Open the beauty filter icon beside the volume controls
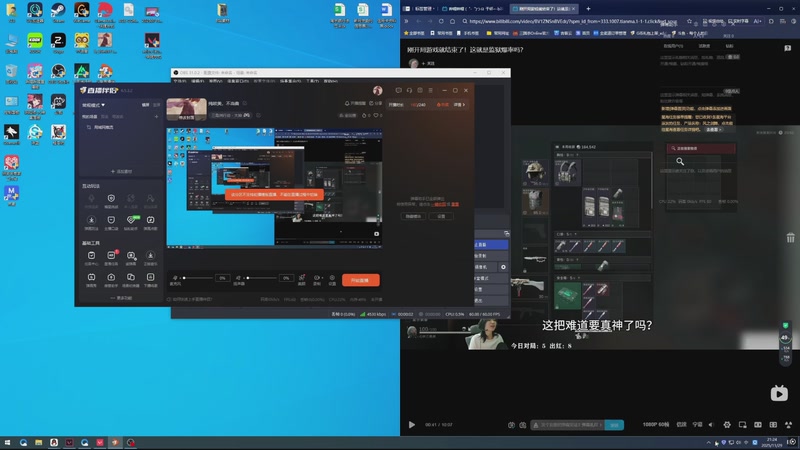Screen dimensions: 800x450 point(302,278)
